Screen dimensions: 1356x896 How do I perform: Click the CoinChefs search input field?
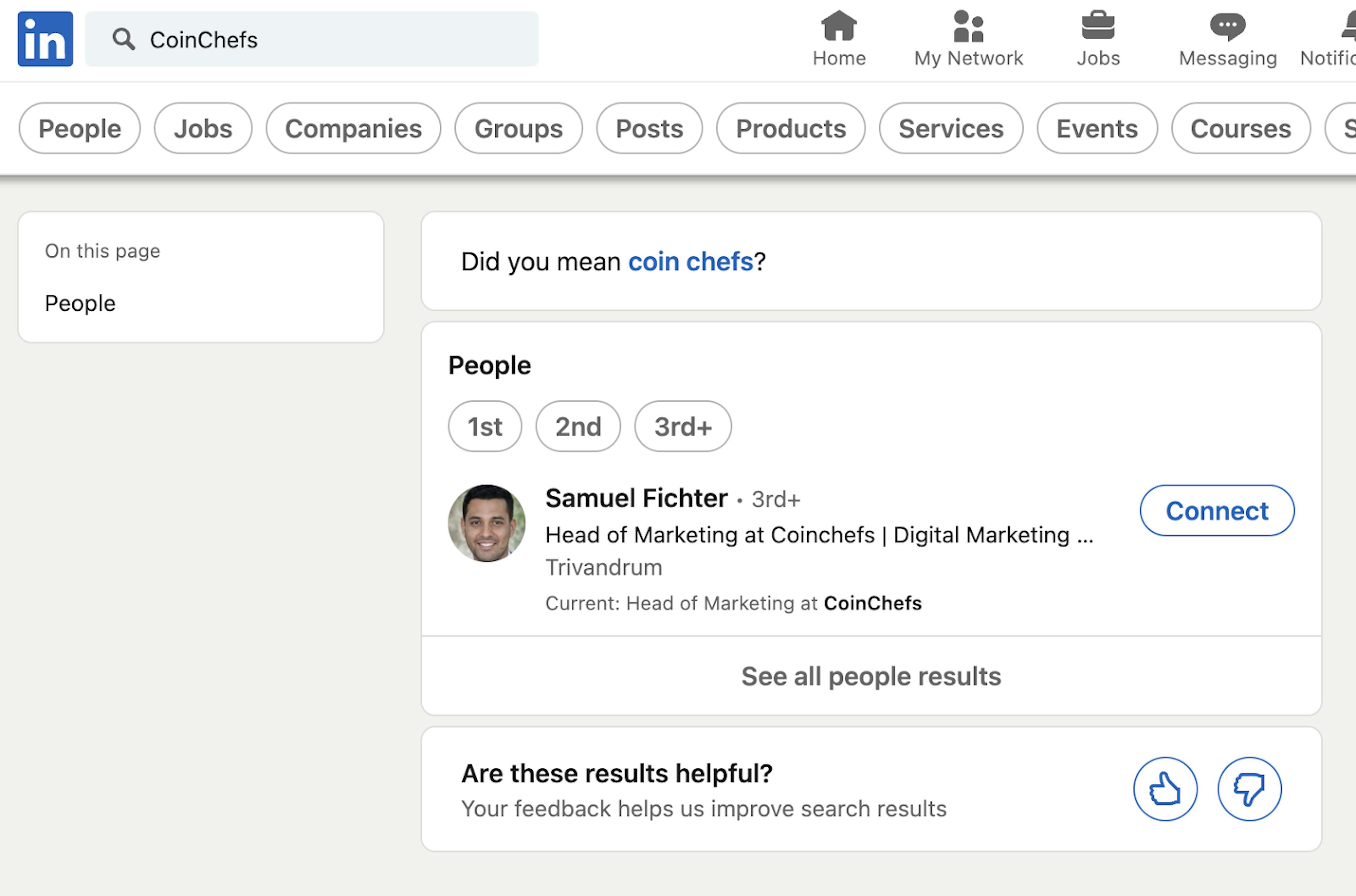click(x=313, y=40)
